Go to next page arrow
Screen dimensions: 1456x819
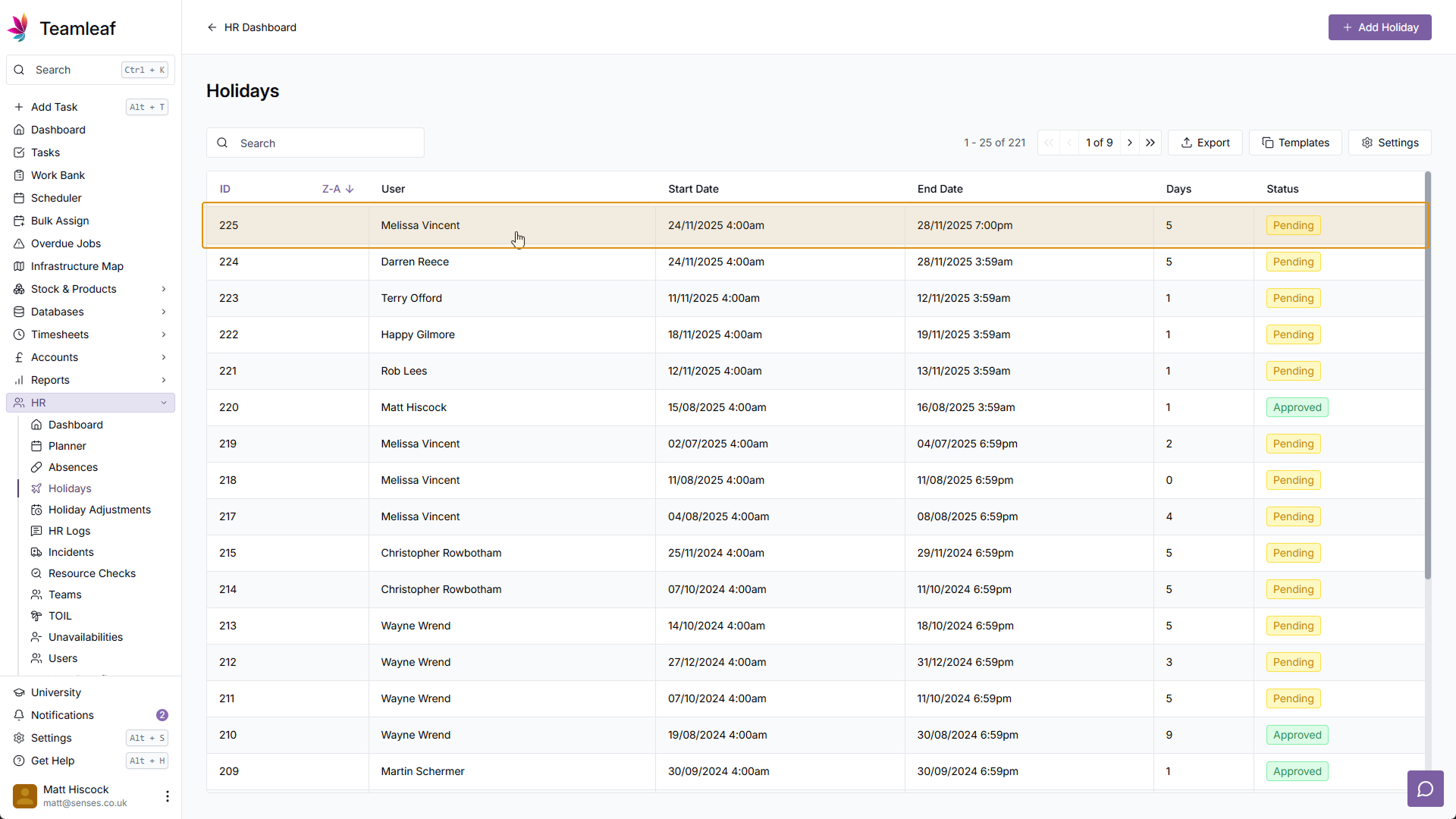pyautogui.click(x=1130, y=143)
